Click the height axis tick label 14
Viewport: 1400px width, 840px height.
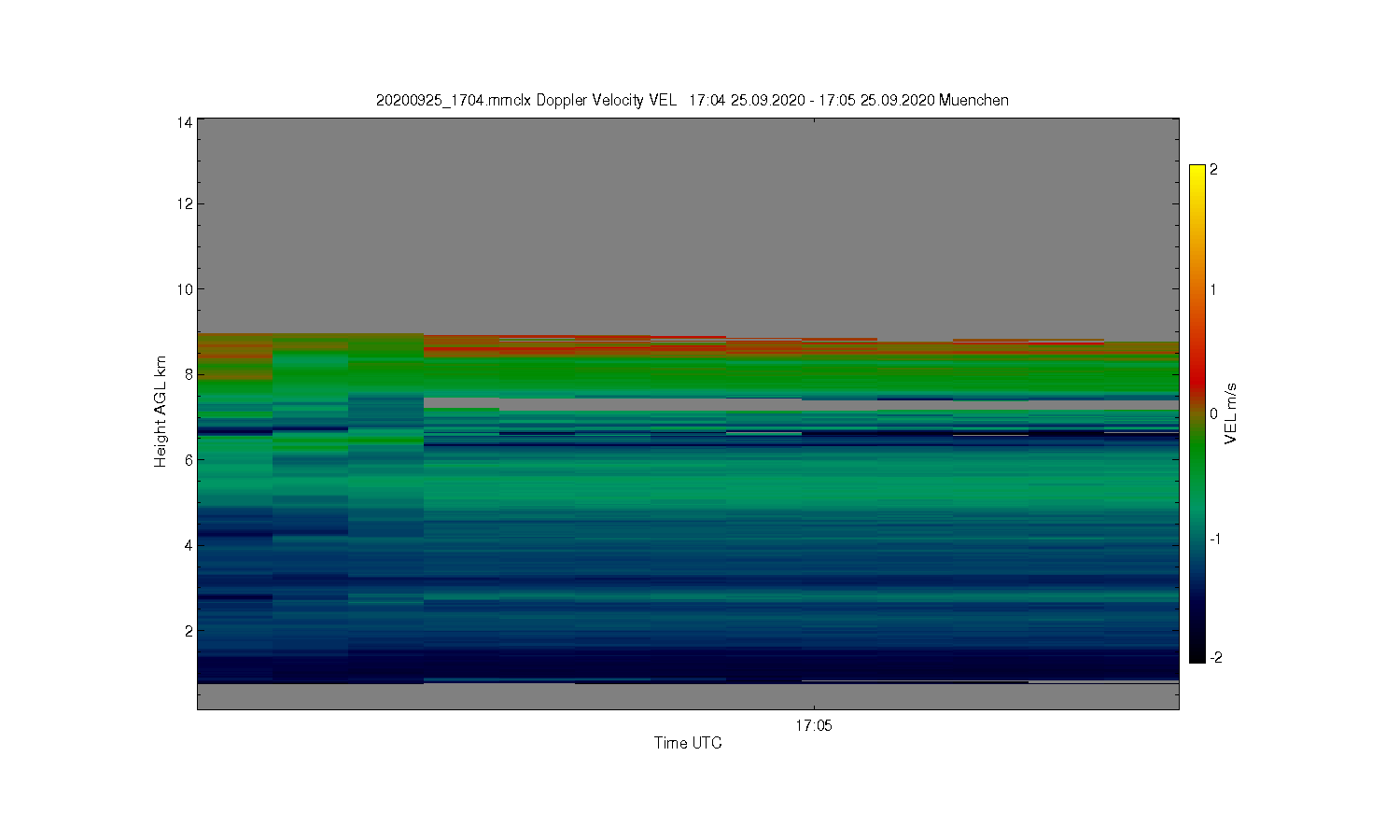click(185, 122)
